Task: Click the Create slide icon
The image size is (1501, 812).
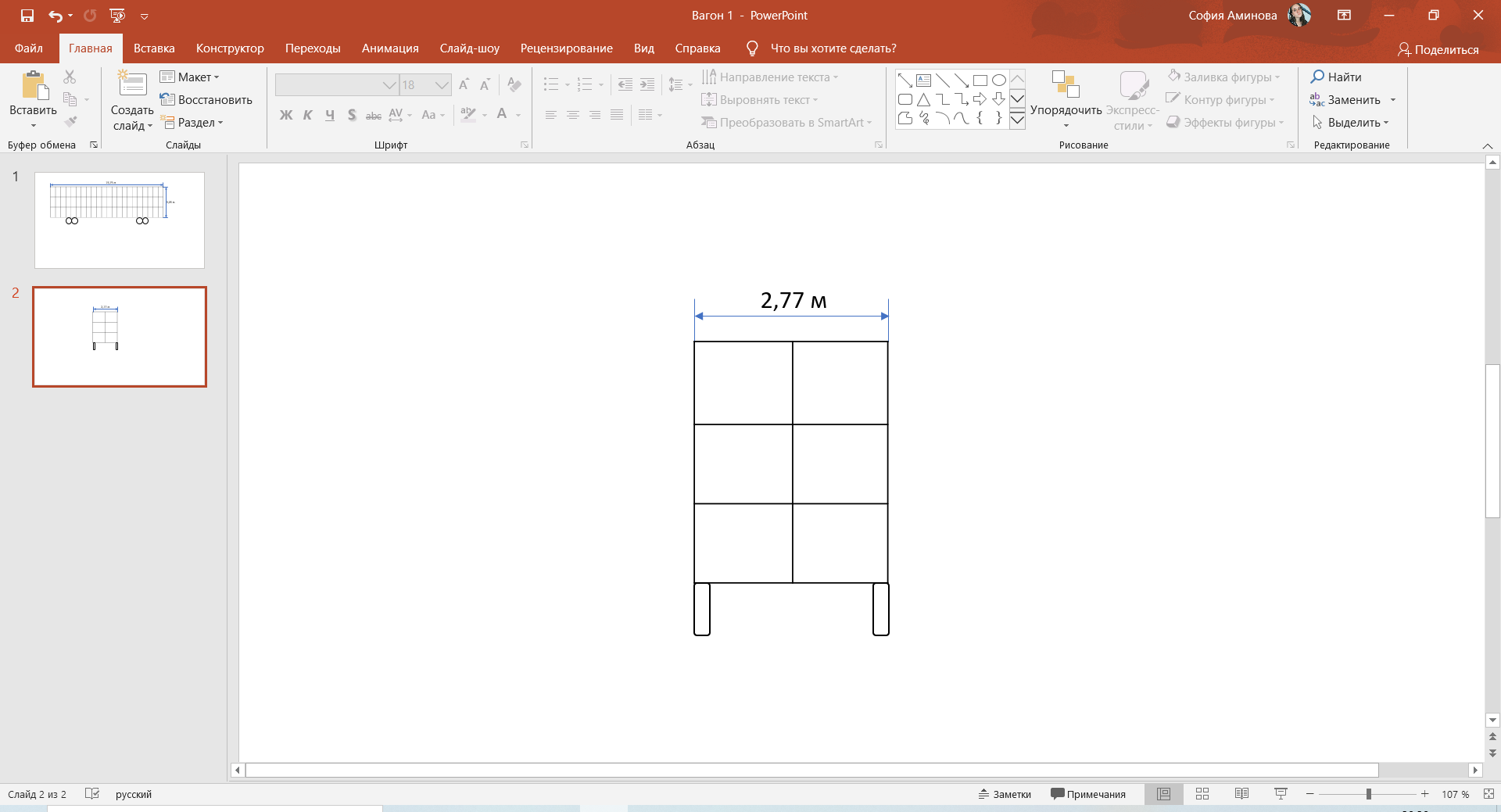Action: [132, 85]
